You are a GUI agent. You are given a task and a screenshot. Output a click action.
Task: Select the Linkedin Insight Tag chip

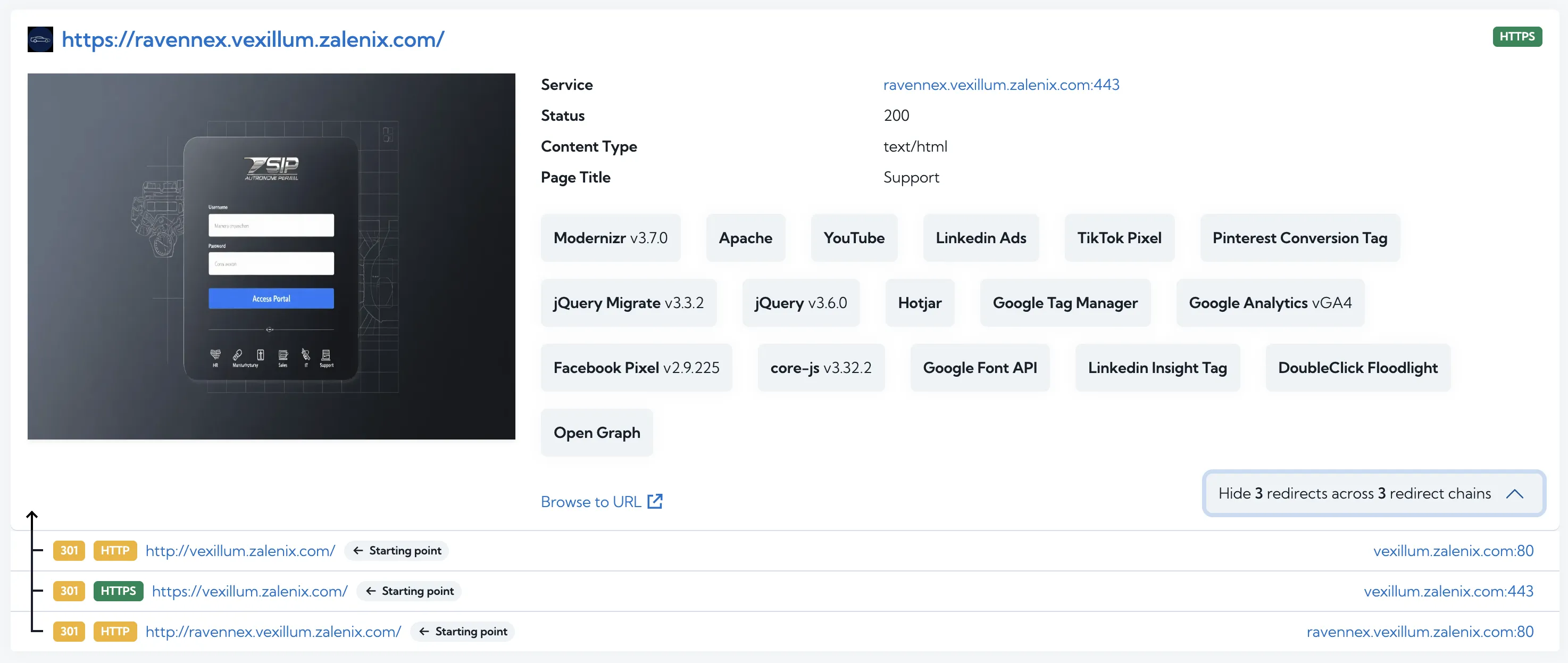pos(1157,368)
